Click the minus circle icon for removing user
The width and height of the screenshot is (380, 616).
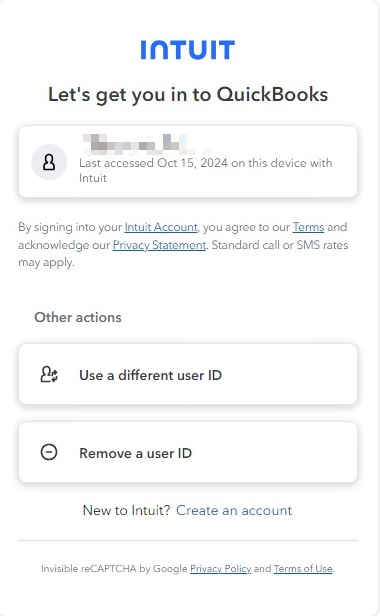pyautogui.click(x=49, y=452)
